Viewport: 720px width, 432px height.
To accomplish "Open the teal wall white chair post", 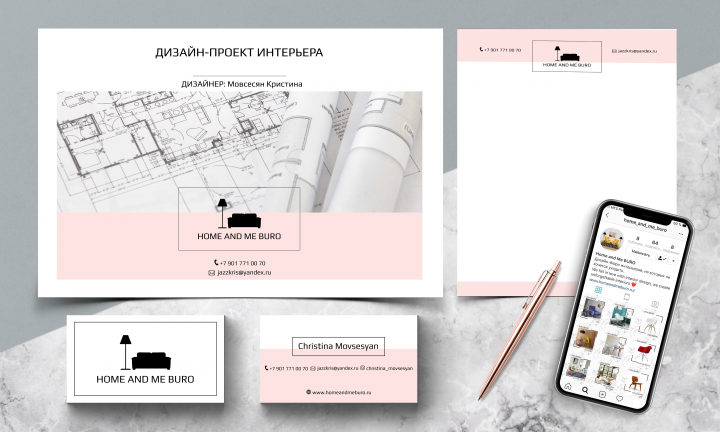I will tap(622, 316).
